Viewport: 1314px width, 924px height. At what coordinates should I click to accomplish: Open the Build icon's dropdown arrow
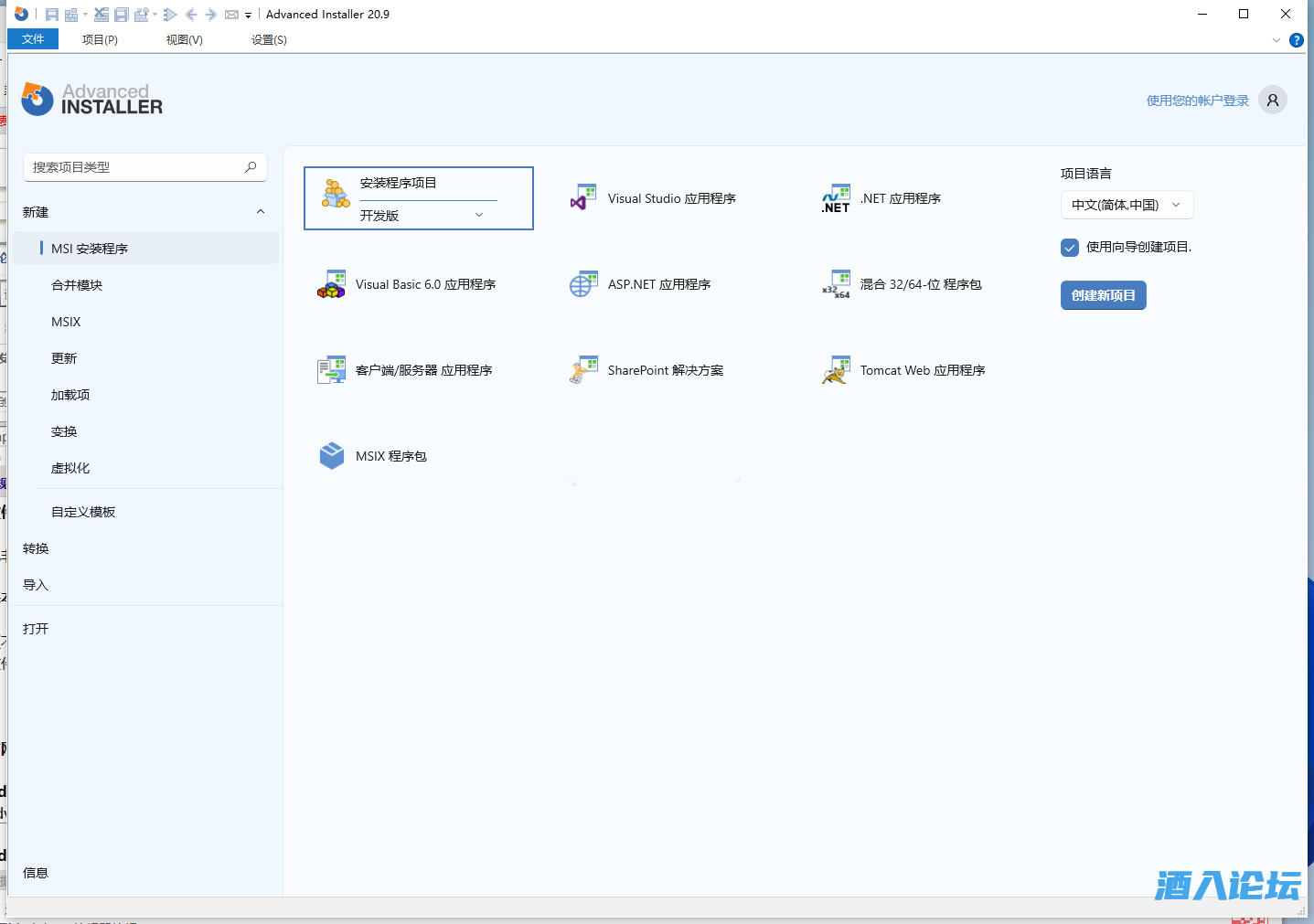[x=85, y=15]
